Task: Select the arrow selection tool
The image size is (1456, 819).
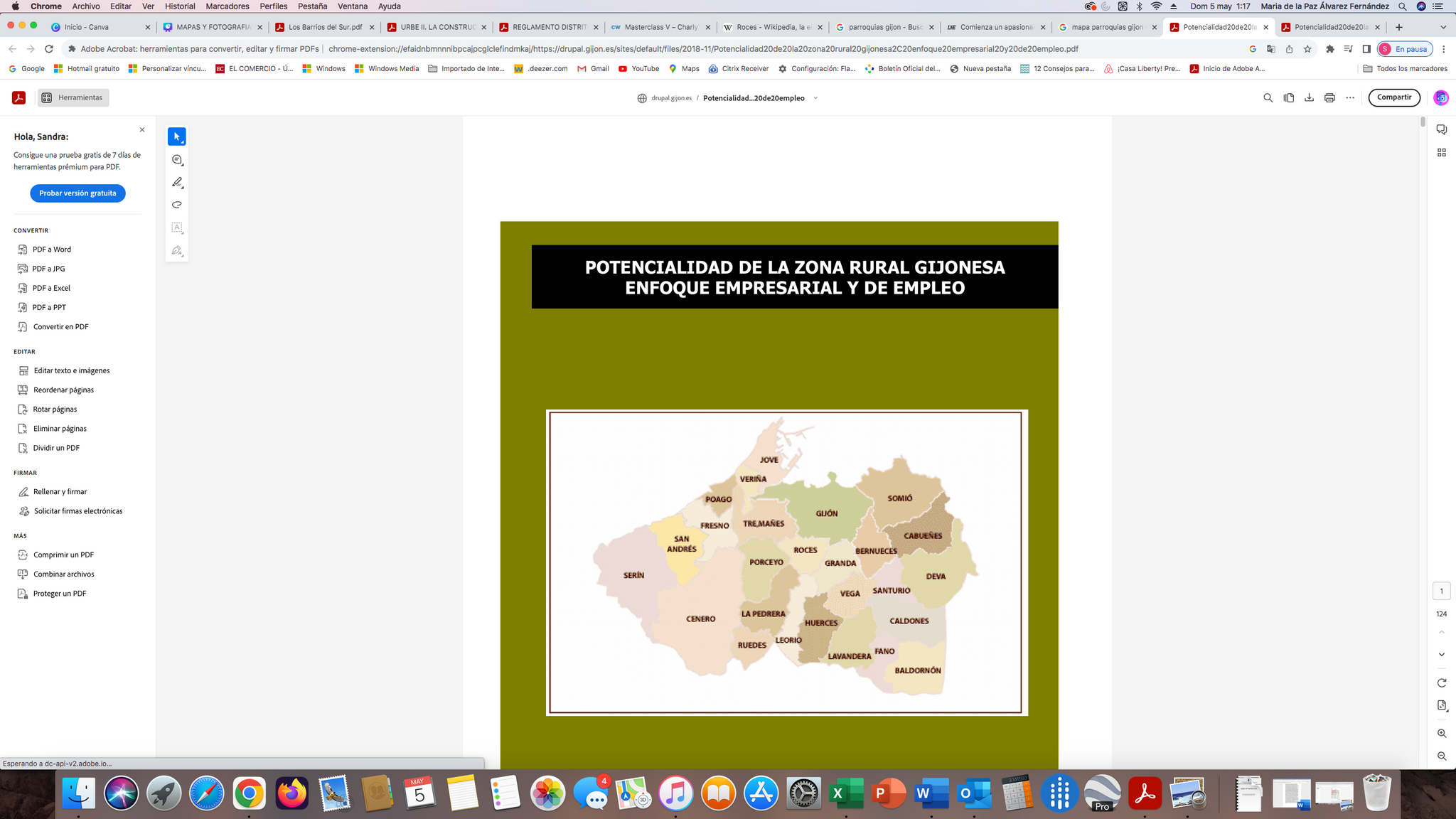Action: coord(177,136)
